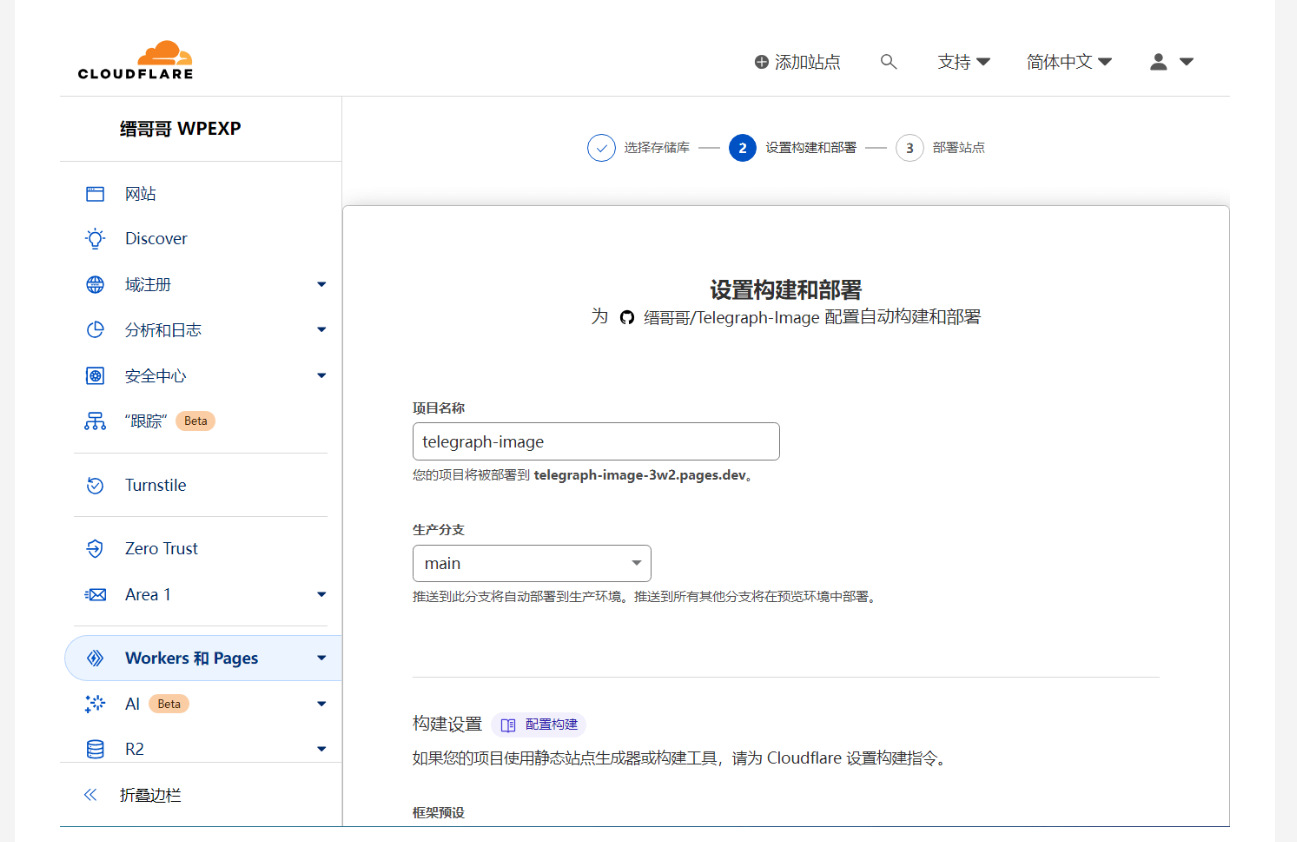The width and height of the screenshot is (1297, 842).
Task: Go to 网站 in the sidebar
Action: click(140, 194)
